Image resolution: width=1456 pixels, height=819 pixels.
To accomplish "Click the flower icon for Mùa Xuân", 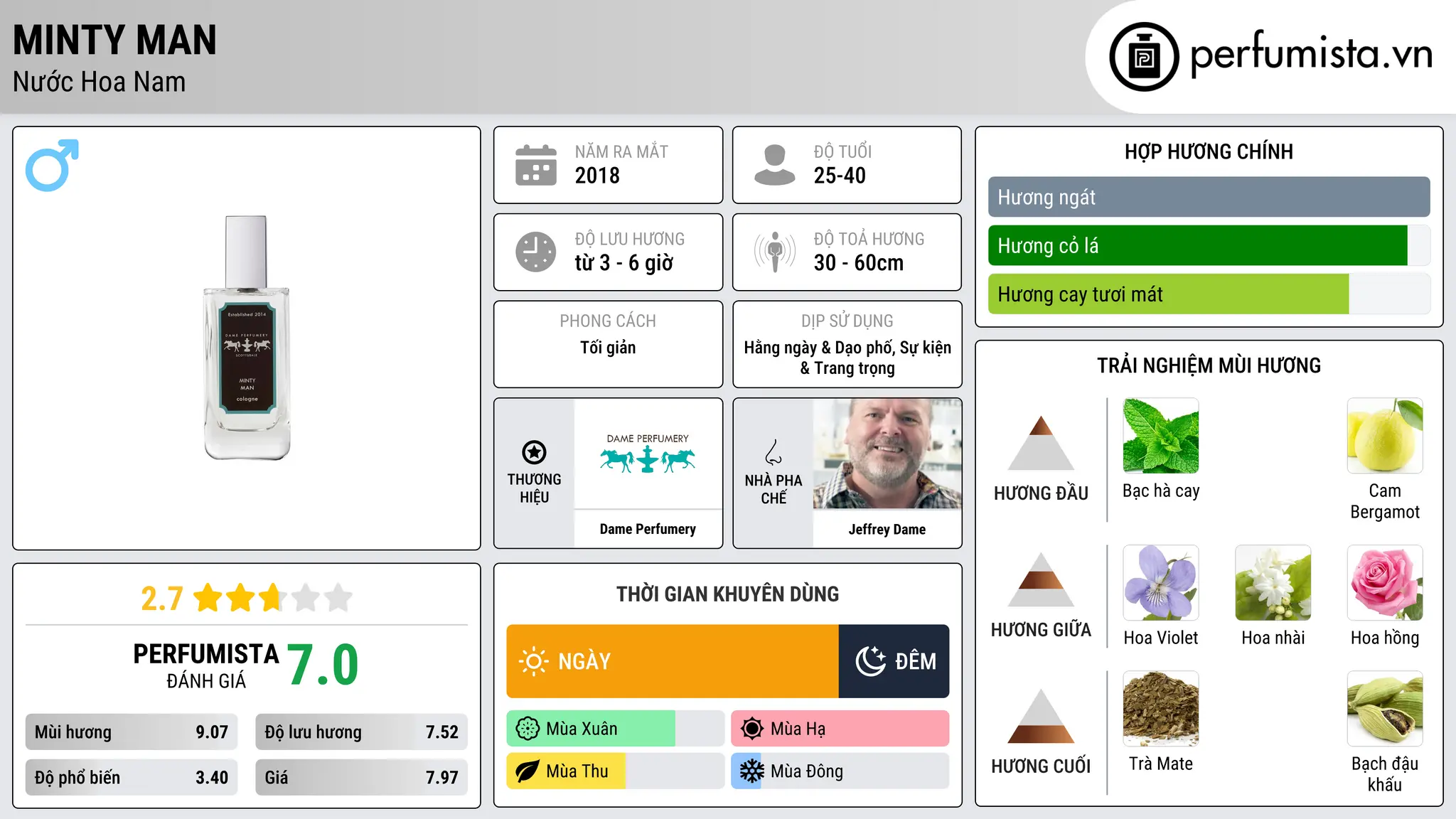I will tap(528, 729).
